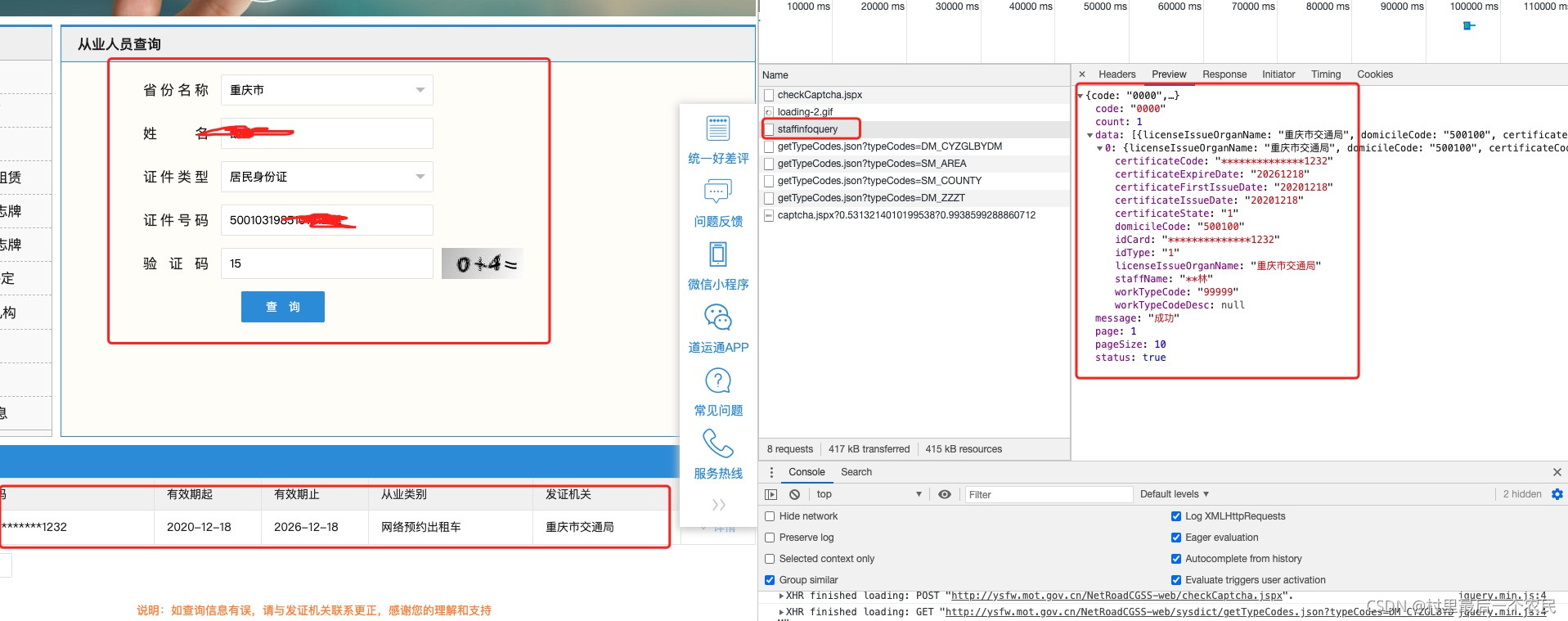Open the 问题反馈 feedback icon

(717, 192)
